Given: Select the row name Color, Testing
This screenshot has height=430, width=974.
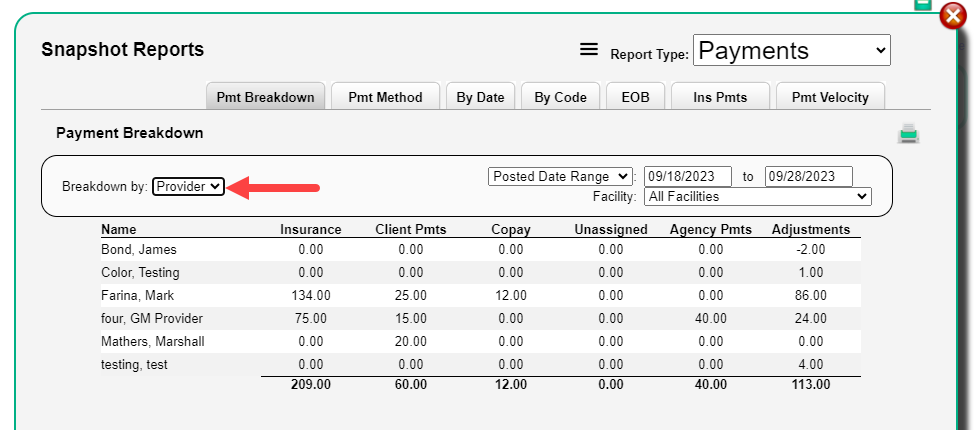Looking at the screenshot, I should coord(140,273).
